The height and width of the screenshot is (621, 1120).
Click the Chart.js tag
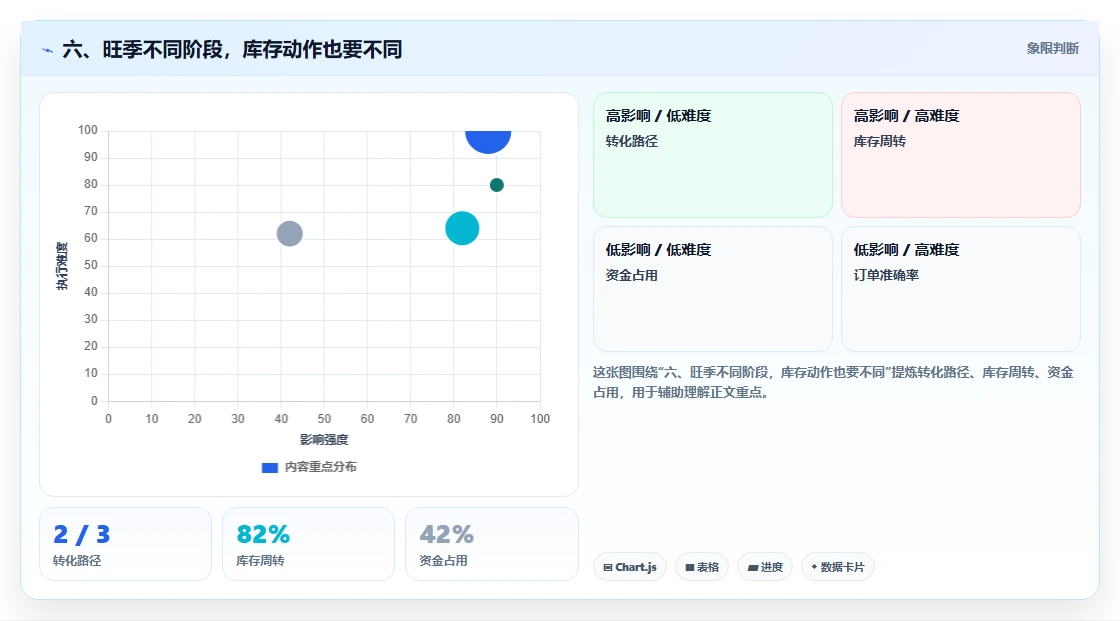coord(630,567)
